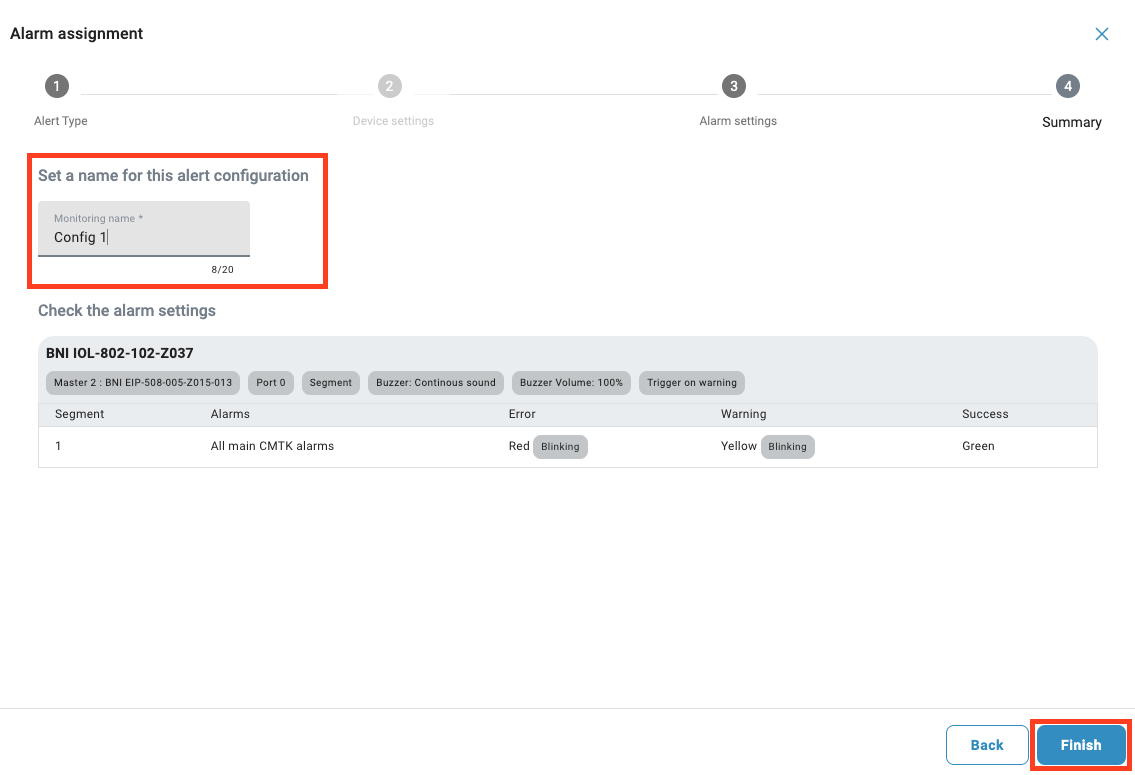Click the Finish button
The image size is (1135, 775).
point(1080,745)
